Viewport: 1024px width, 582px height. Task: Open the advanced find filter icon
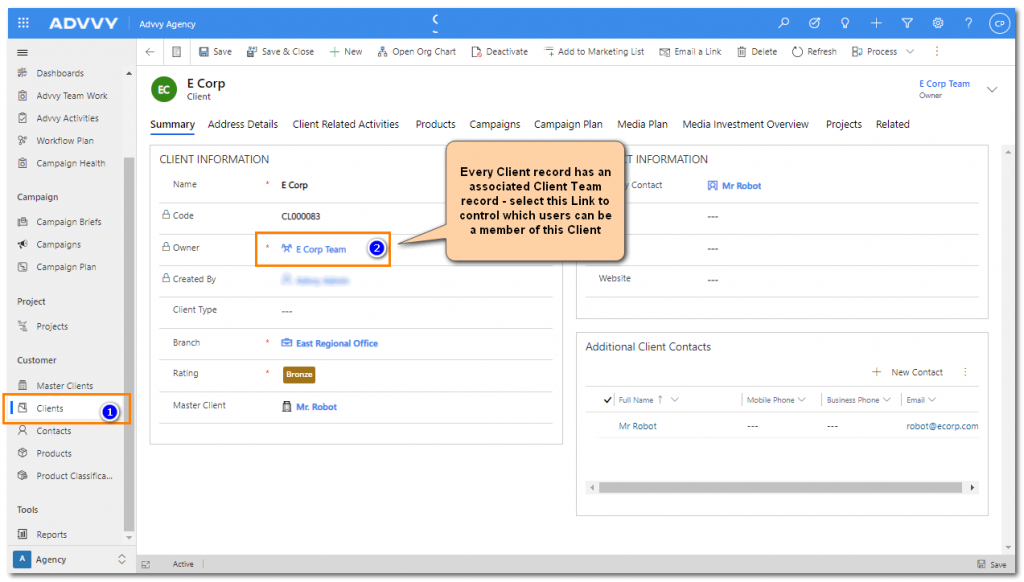click(x=907, y=23)
